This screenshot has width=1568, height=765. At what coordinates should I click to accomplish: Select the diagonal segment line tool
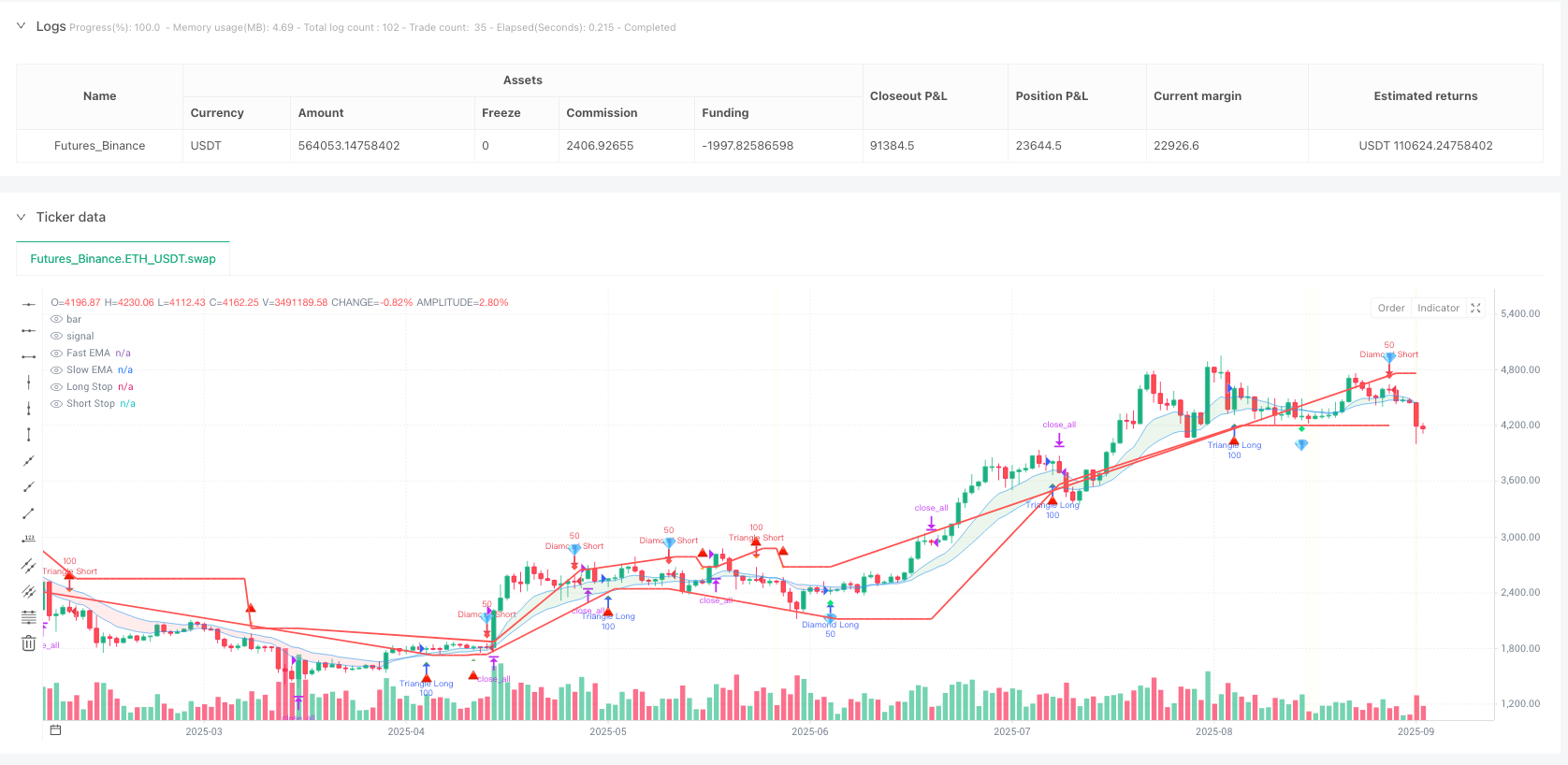[x=29, y=513]
